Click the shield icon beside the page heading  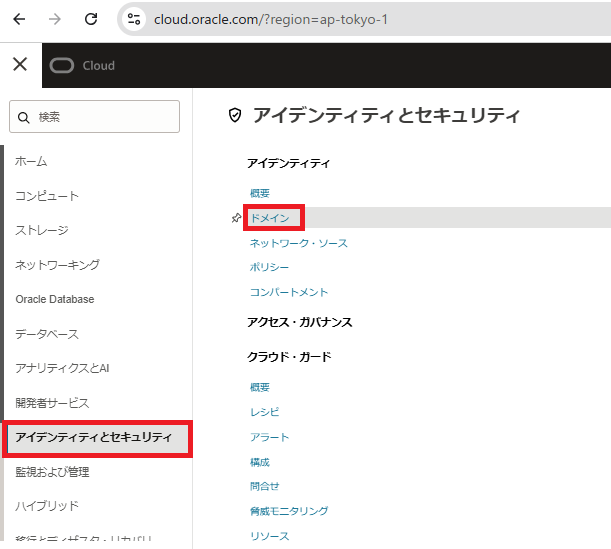tap(235, 115)
